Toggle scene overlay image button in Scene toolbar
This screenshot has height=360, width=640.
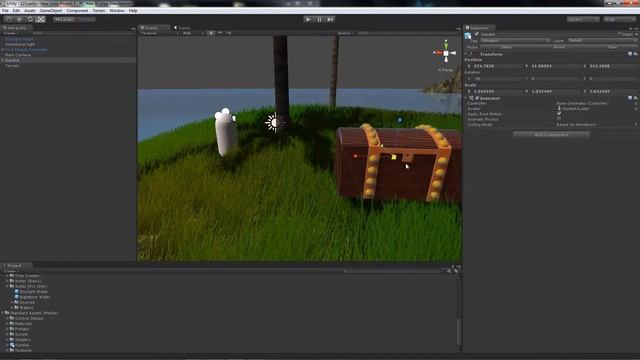pyautogui.click(x=220, y=33)
